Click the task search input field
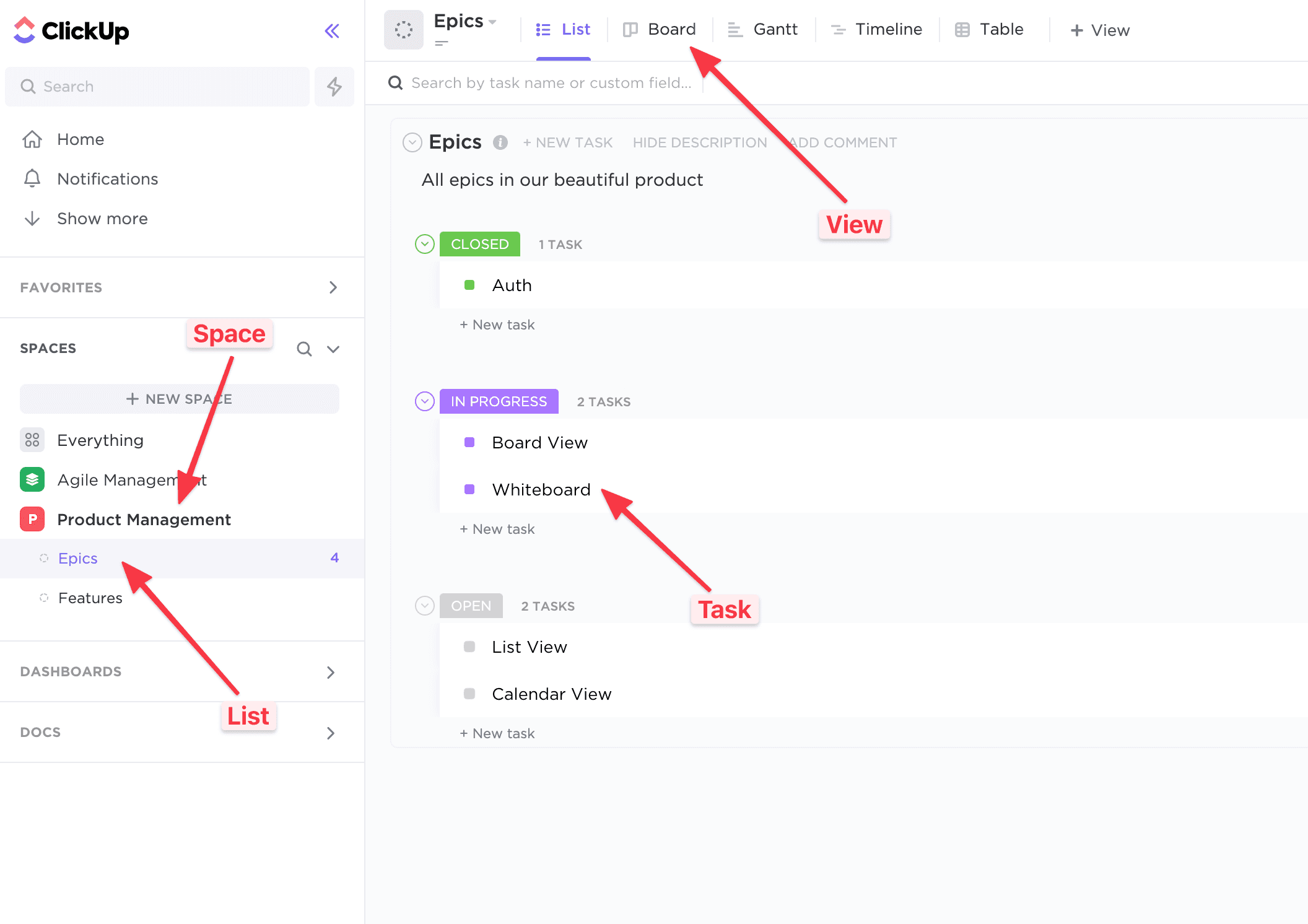The height and width of the screenshot is (924, 1308). pyautogui.click(x=551, y=82)
